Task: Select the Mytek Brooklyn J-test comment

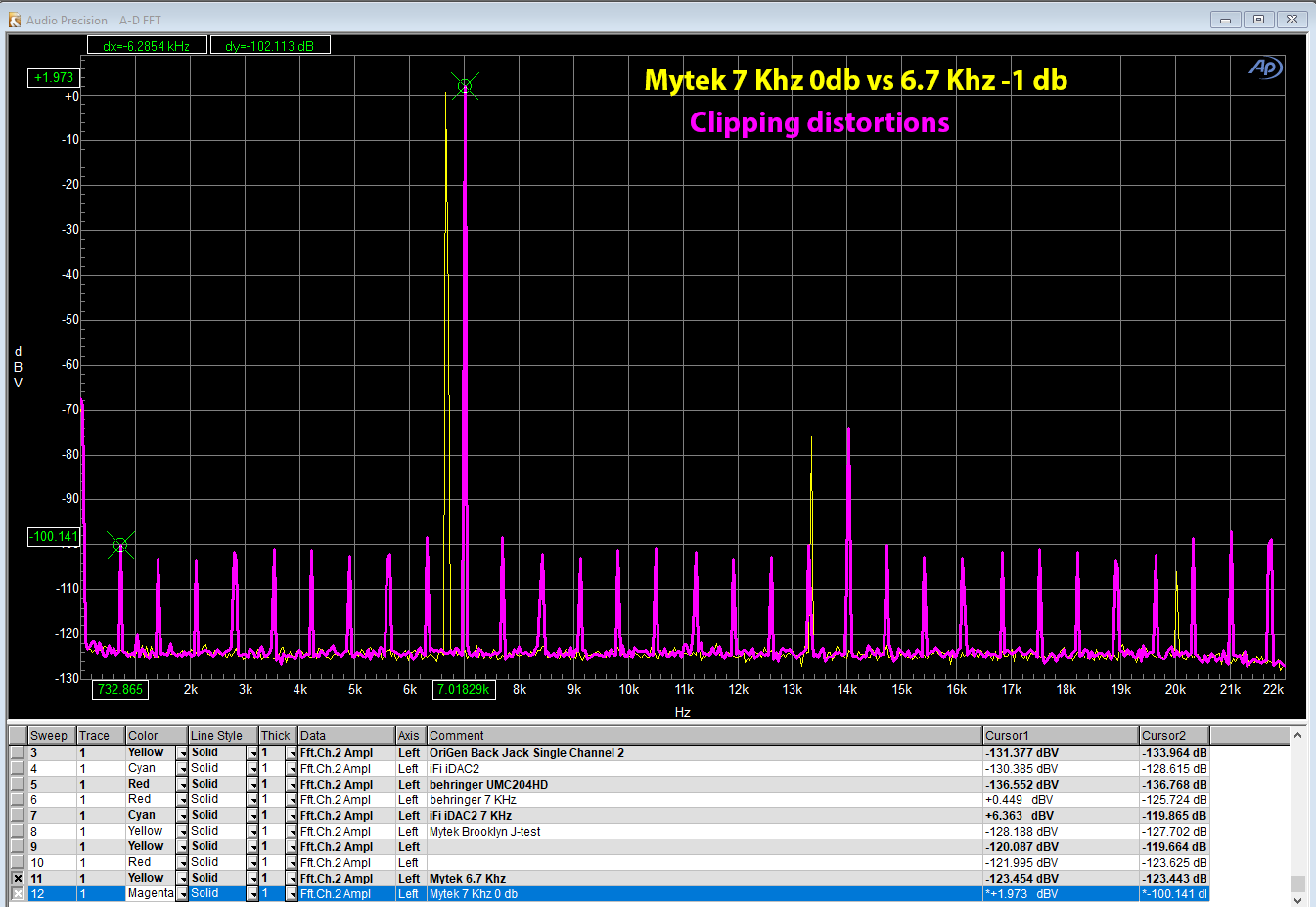Action: tap(485, 832)
